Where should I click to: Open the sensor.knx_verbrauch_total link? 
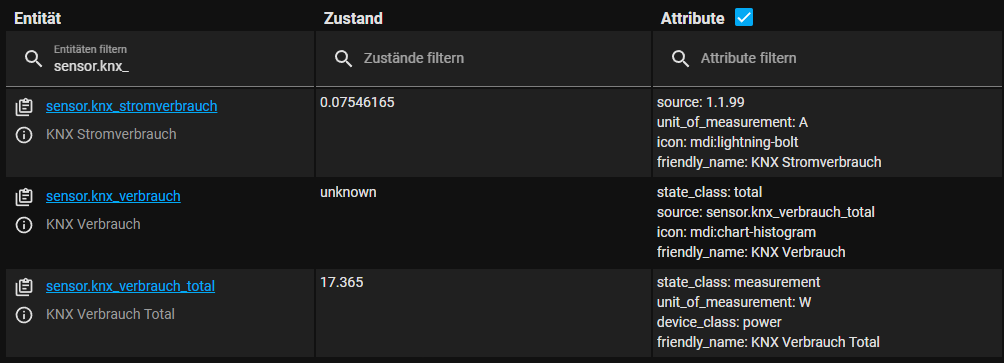(131, 286)
